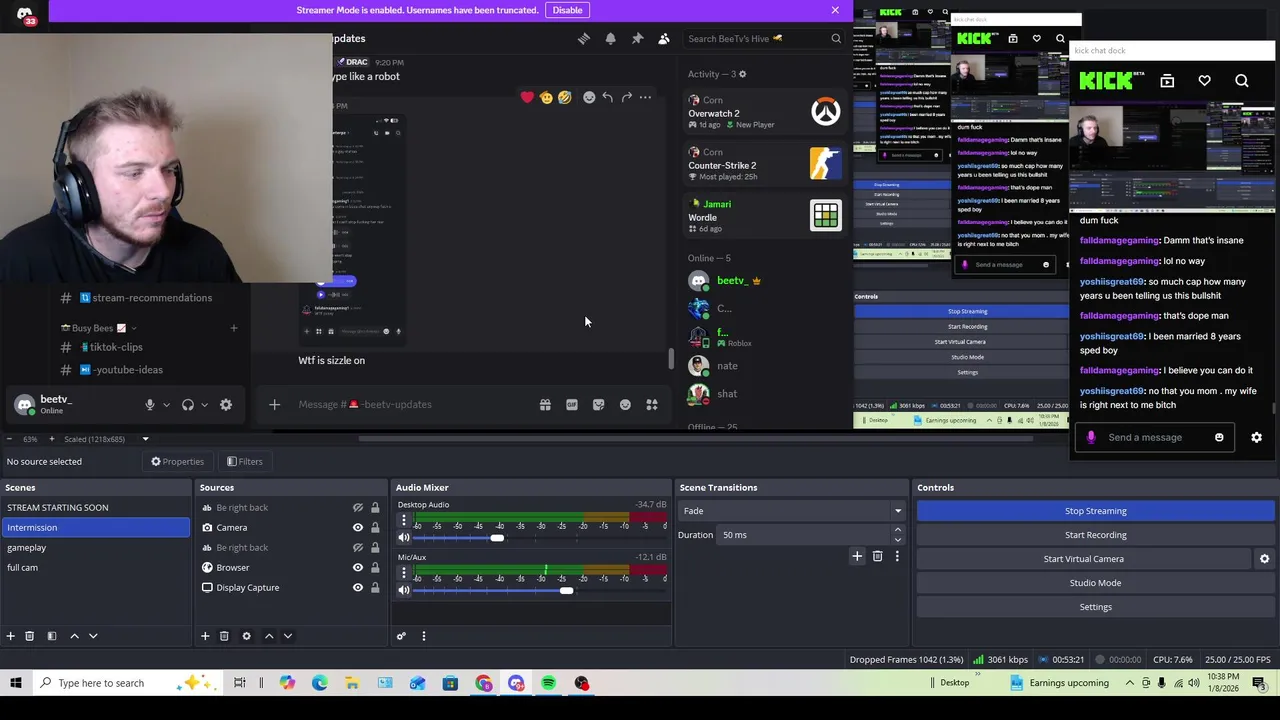
Task: Open source Properties button
Action: point(177,461)
